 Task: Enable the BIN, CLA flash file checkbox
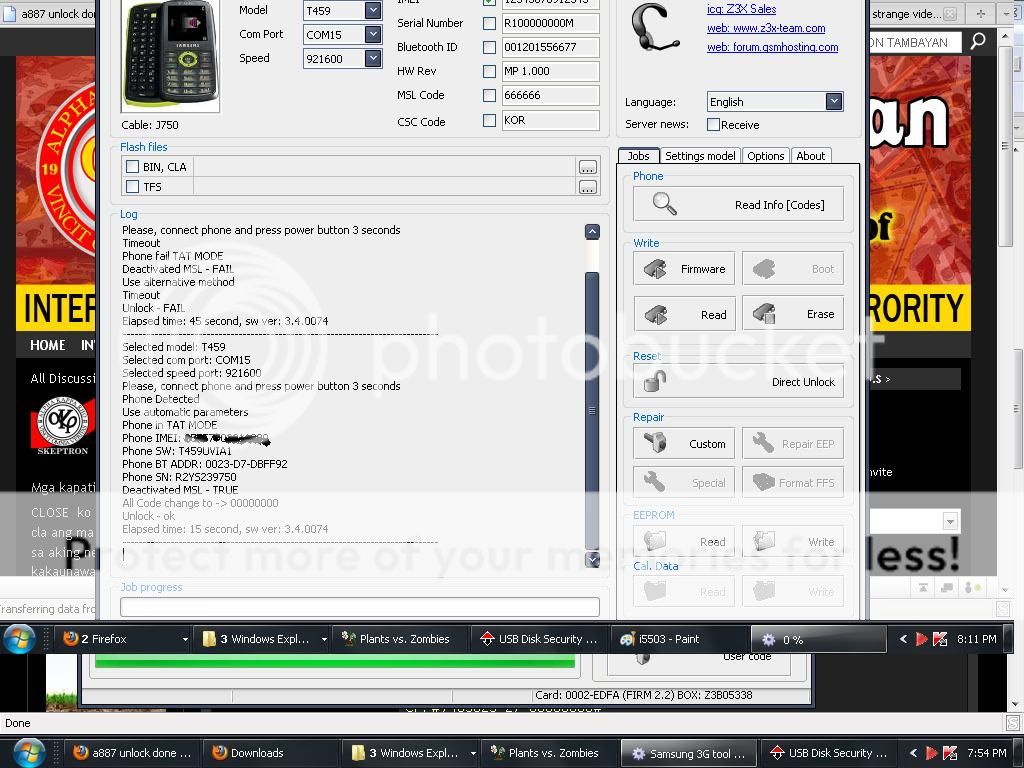(x=133, y=167)
